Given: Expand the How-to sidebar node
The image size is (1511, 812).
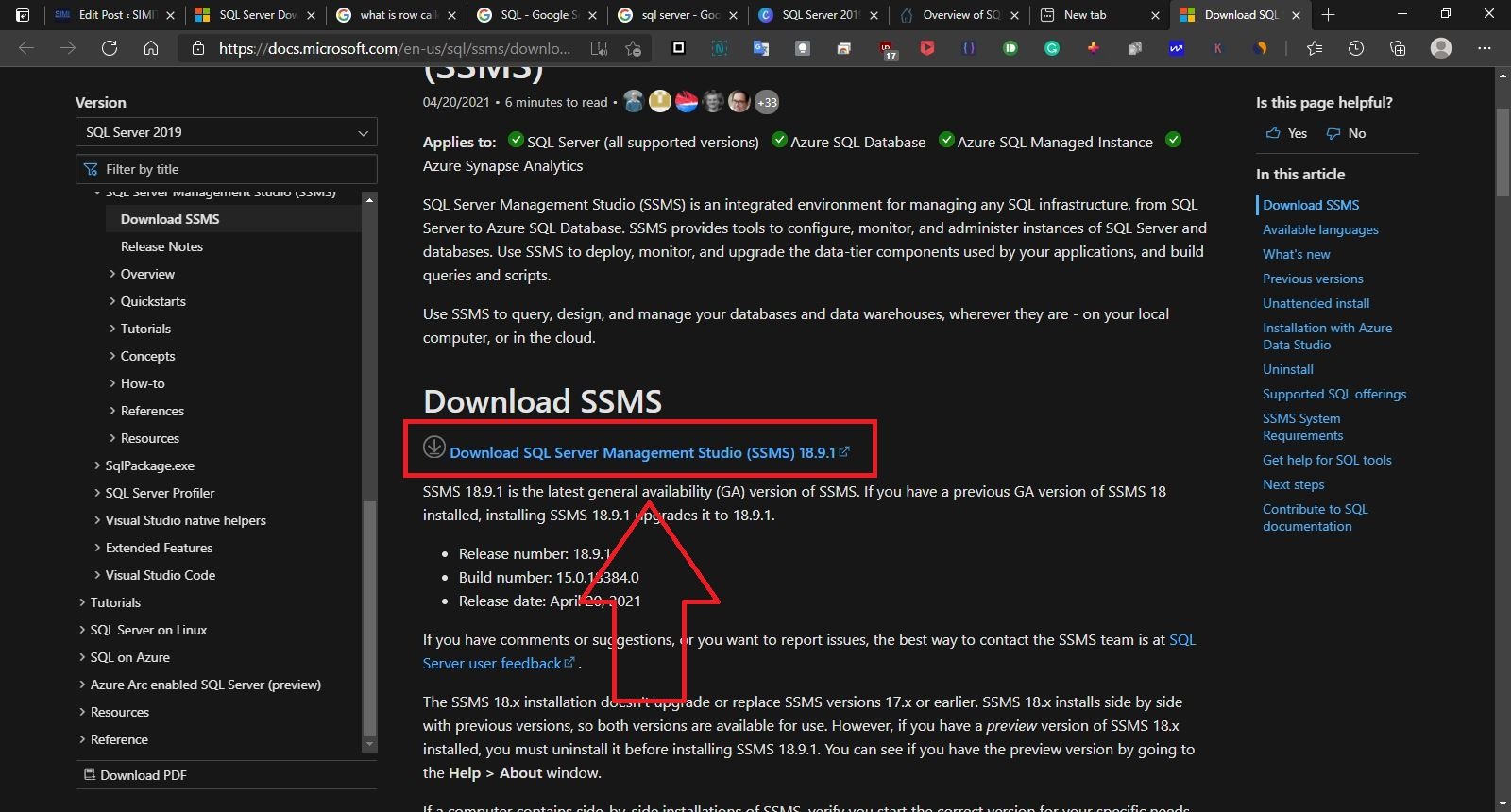Looking at the screenshot, I should (113, 383).
